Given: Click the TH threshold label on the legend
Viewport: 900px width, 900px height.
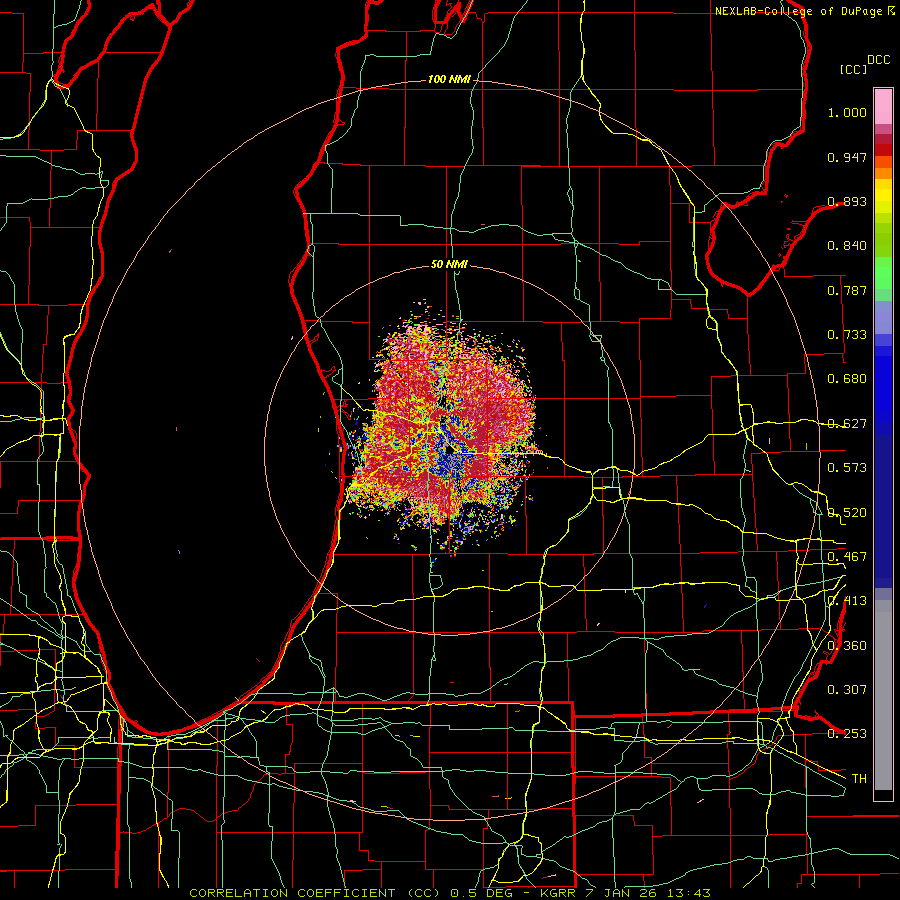Looking at the screenshot, I should [859, 779].
